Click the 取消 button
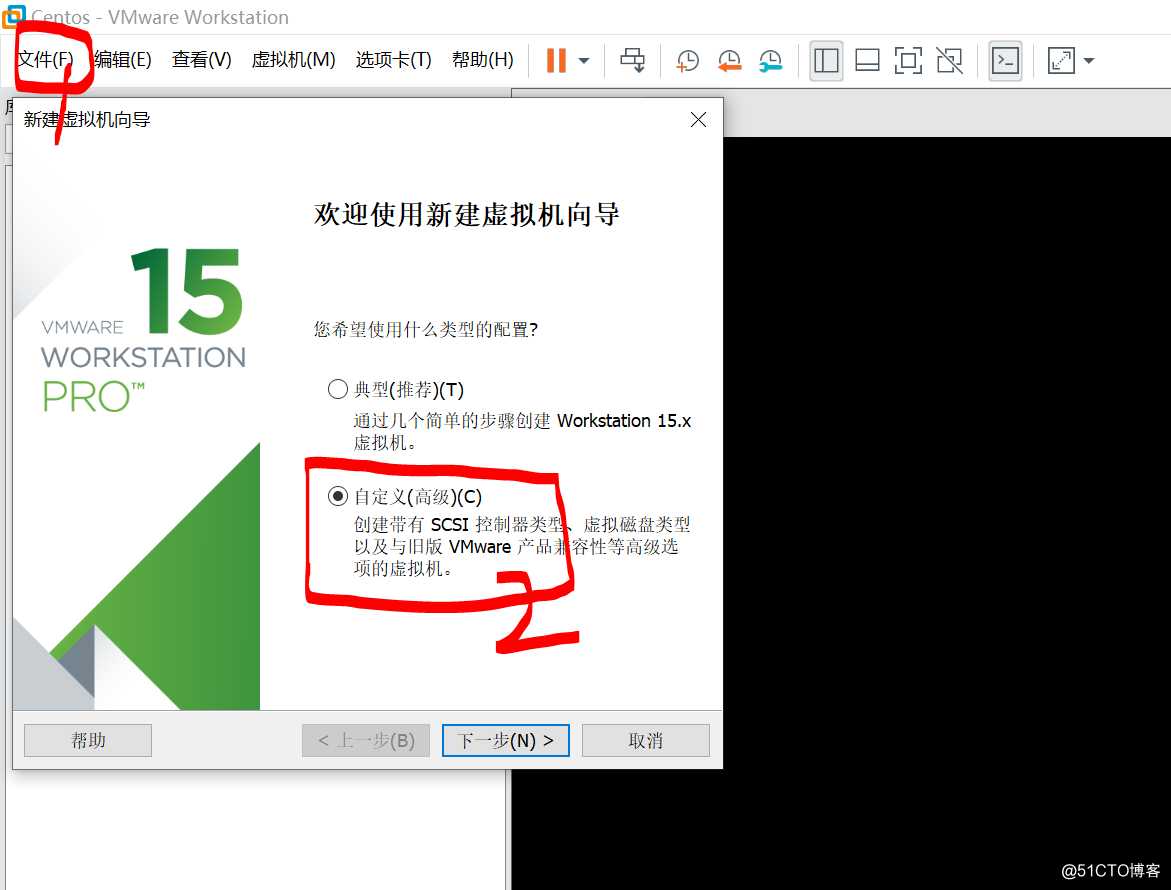This screenshot has height=890, width=1171. (x=645, y=740)
